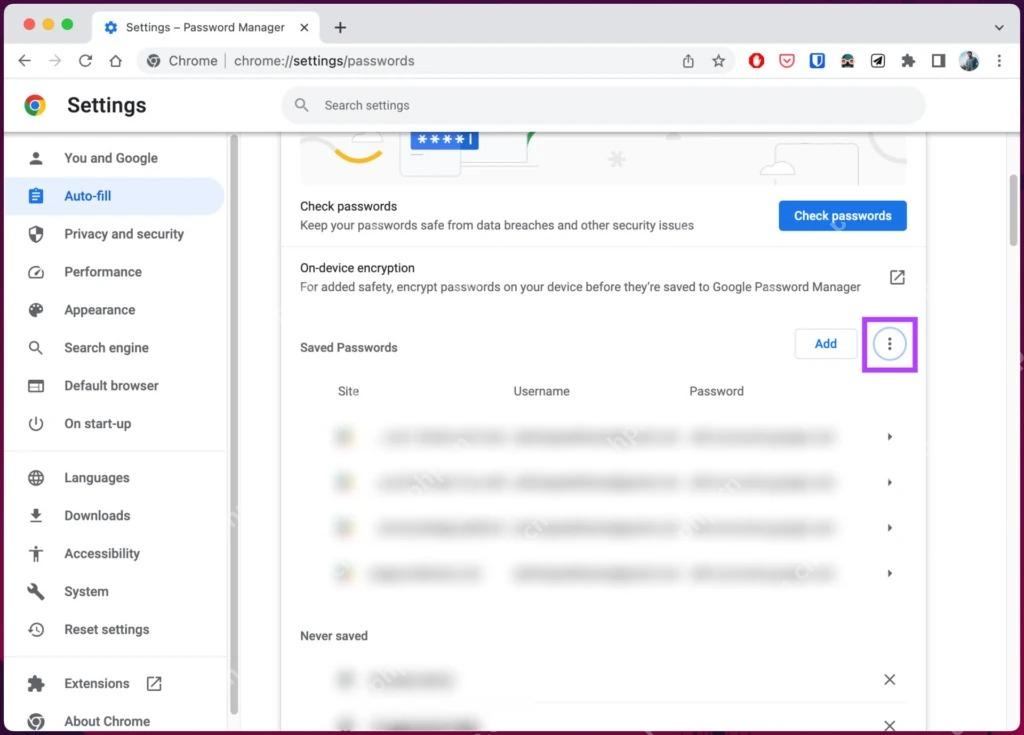The width and height of the screenshot is (1024, 735).
Task: Focus the Search settings field
Action: coord(603,105)
